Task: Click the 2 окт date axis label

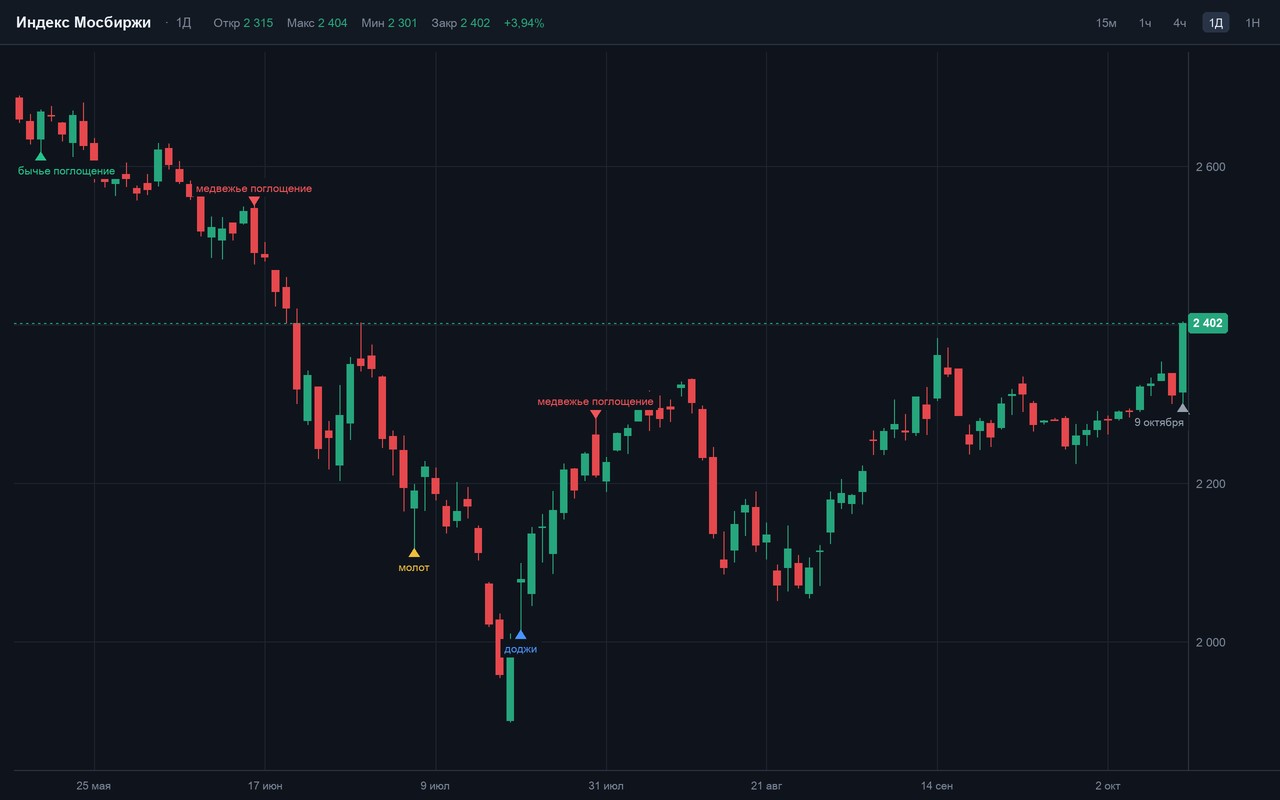Action: (x=1108, y=786)
